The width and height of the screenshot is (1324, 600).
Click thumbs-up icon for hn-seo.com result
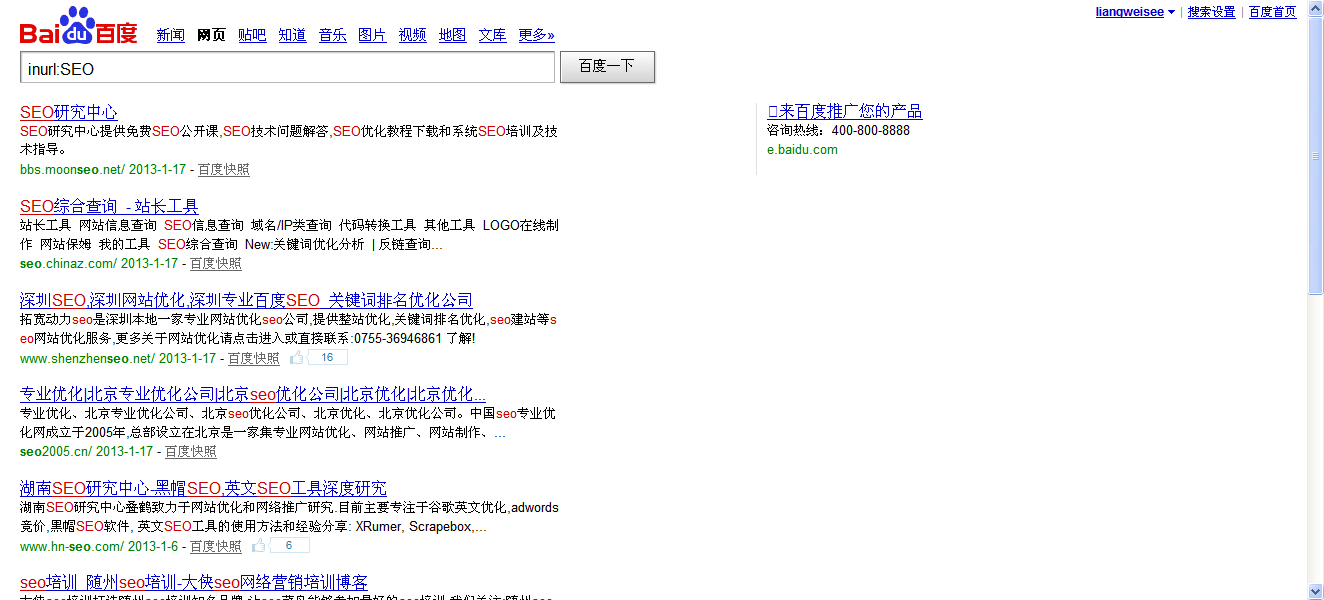tap(259, 546)
